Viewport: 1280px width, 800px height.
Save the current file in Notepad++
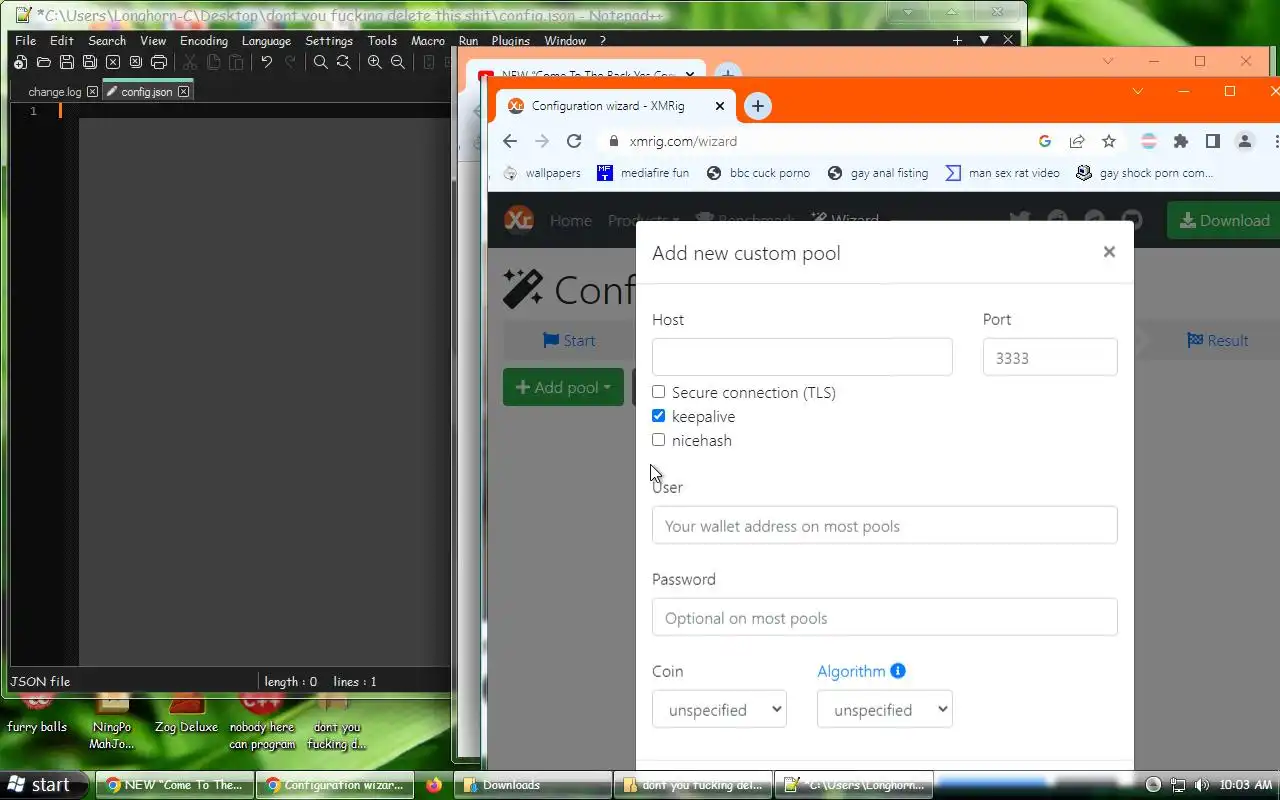click(66, 62)
